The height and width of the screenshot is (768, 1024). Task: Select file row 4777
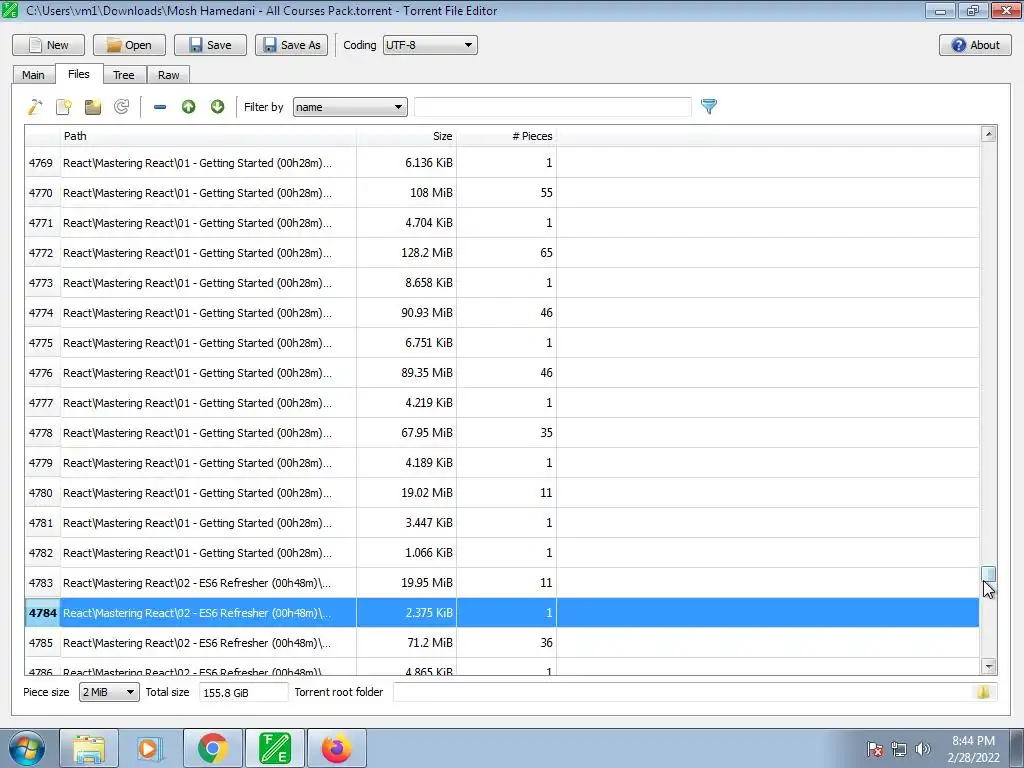coord(502,403)
